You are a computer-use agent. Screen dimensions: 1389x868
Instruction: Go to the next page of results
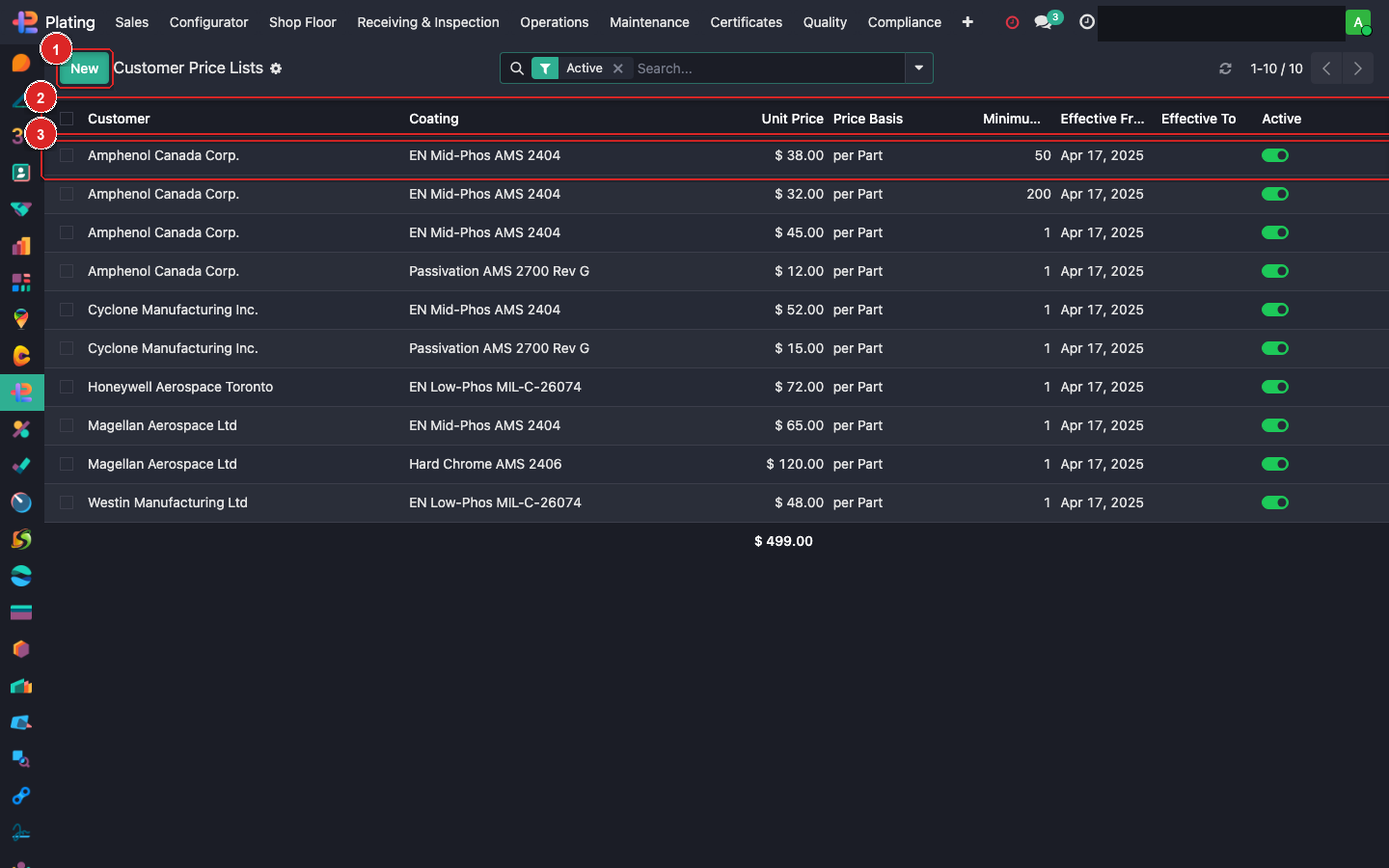[x=1357, y=68]
